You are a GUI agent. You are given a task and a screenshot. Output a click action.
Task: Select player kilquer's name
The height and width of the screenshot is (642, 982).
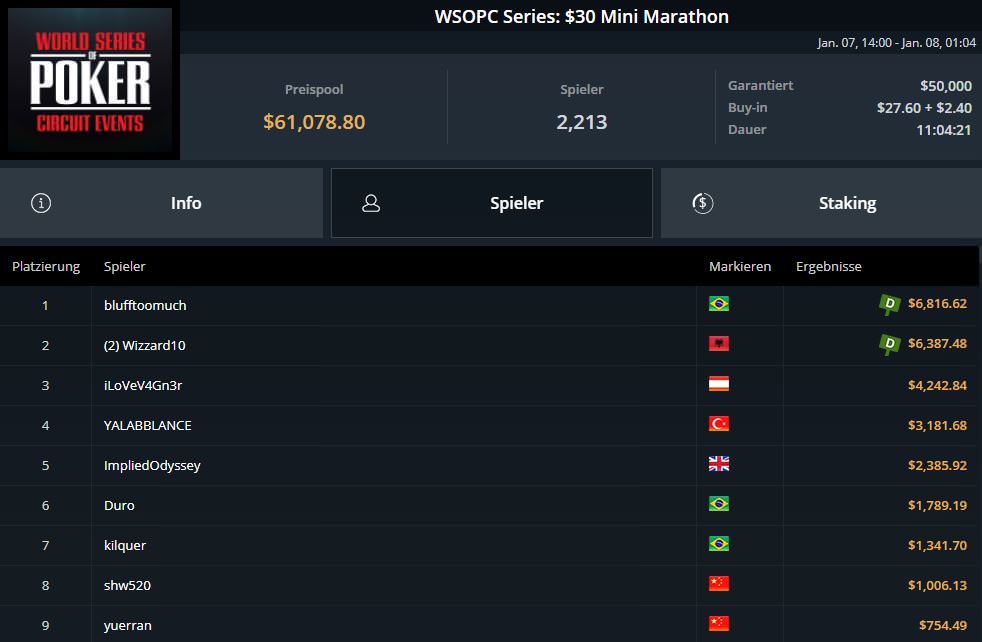[125, 545]
